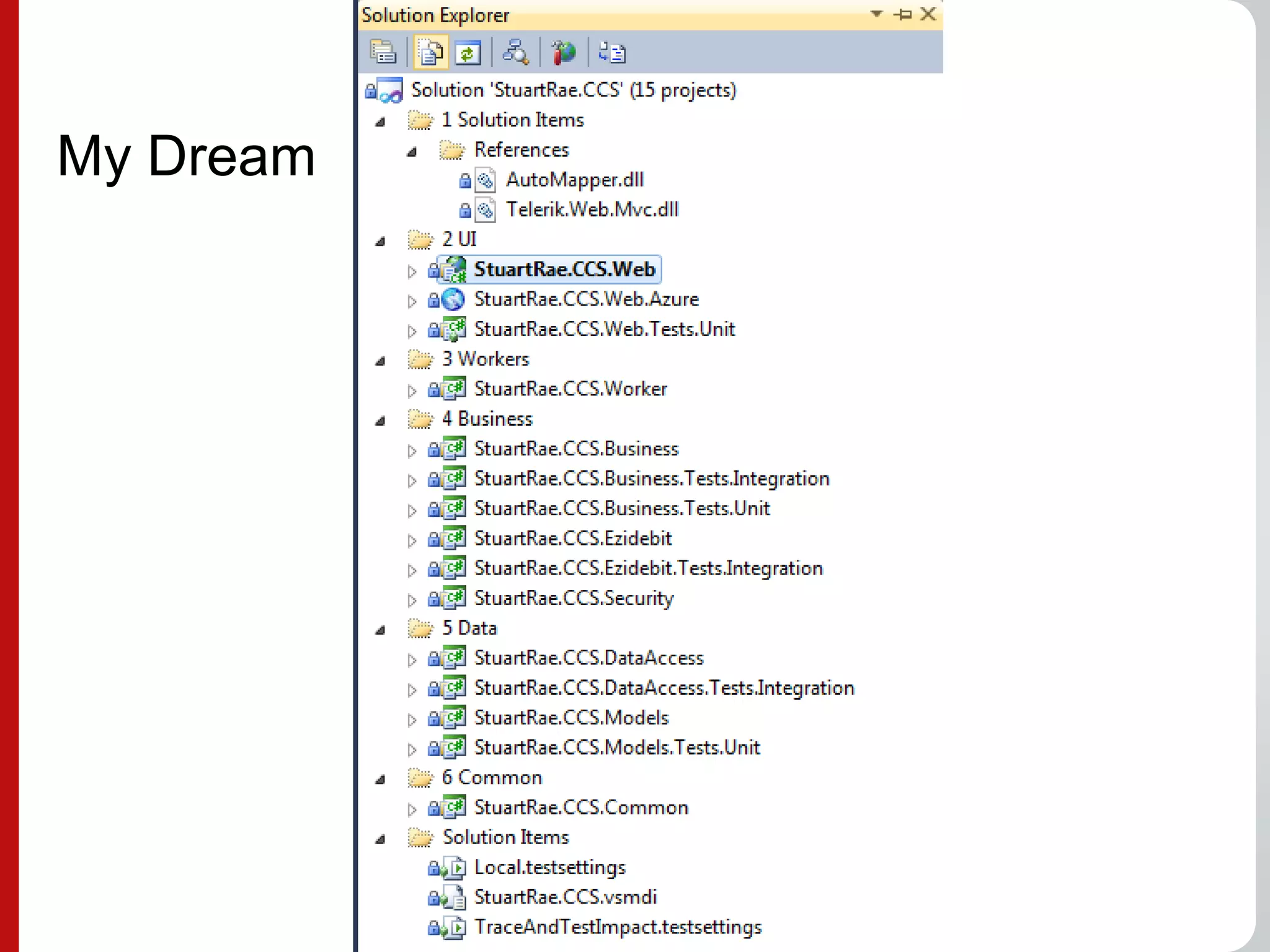Image resolution: width=1270 pixels, height=952 pixels.
Task: Click the StuartRae.CCS.vsmdi file icon
Action: pos(455,897)
